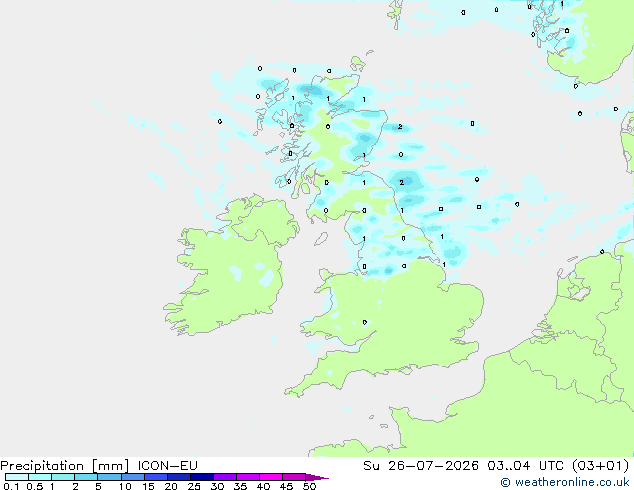Select the 2–5 mm legend color box
The width and height of the screenshot is (634, 490).
pyautogui.click(x=86, y=477)
